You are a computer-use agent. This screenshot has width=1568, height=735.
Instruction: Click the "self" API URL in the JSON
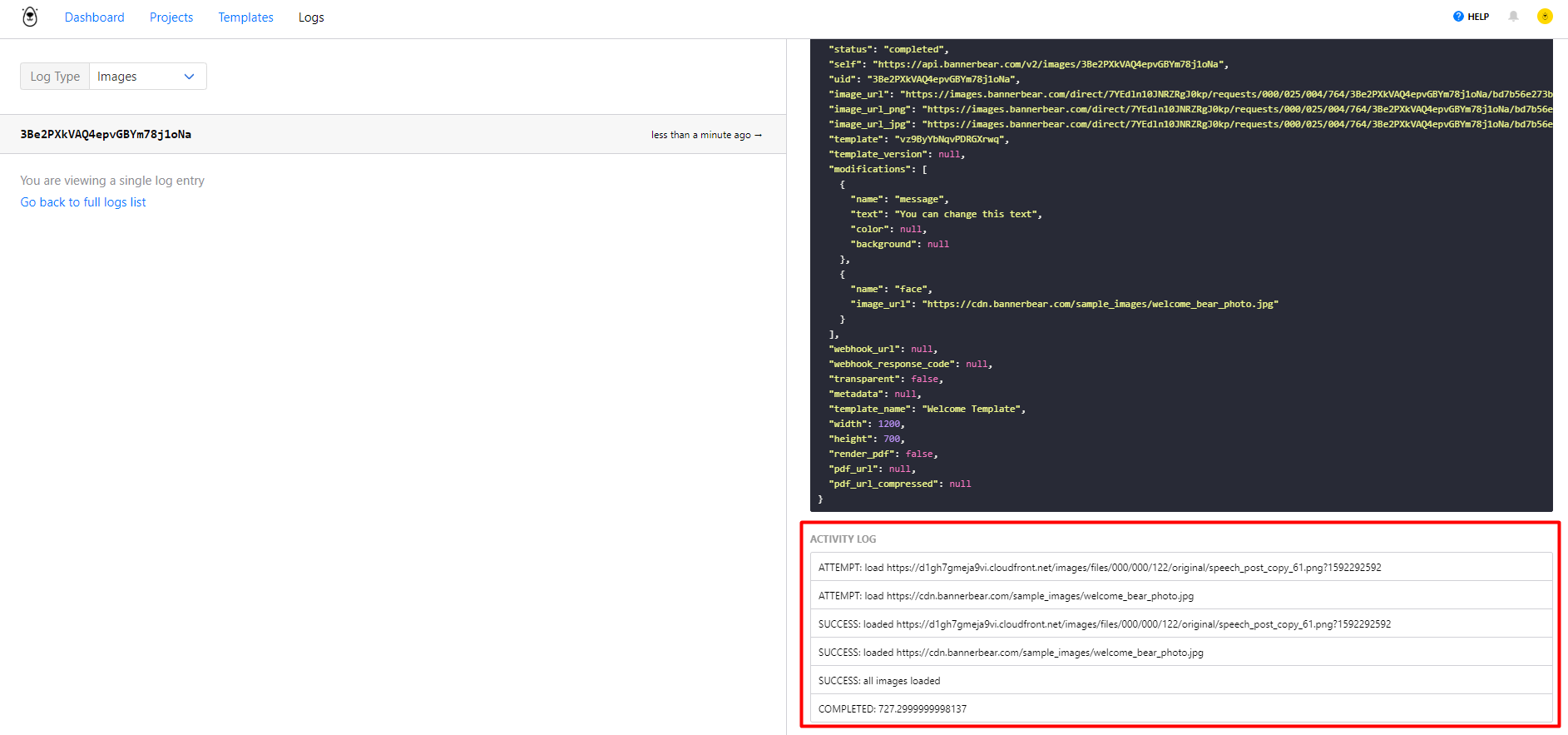(1048, 64)
